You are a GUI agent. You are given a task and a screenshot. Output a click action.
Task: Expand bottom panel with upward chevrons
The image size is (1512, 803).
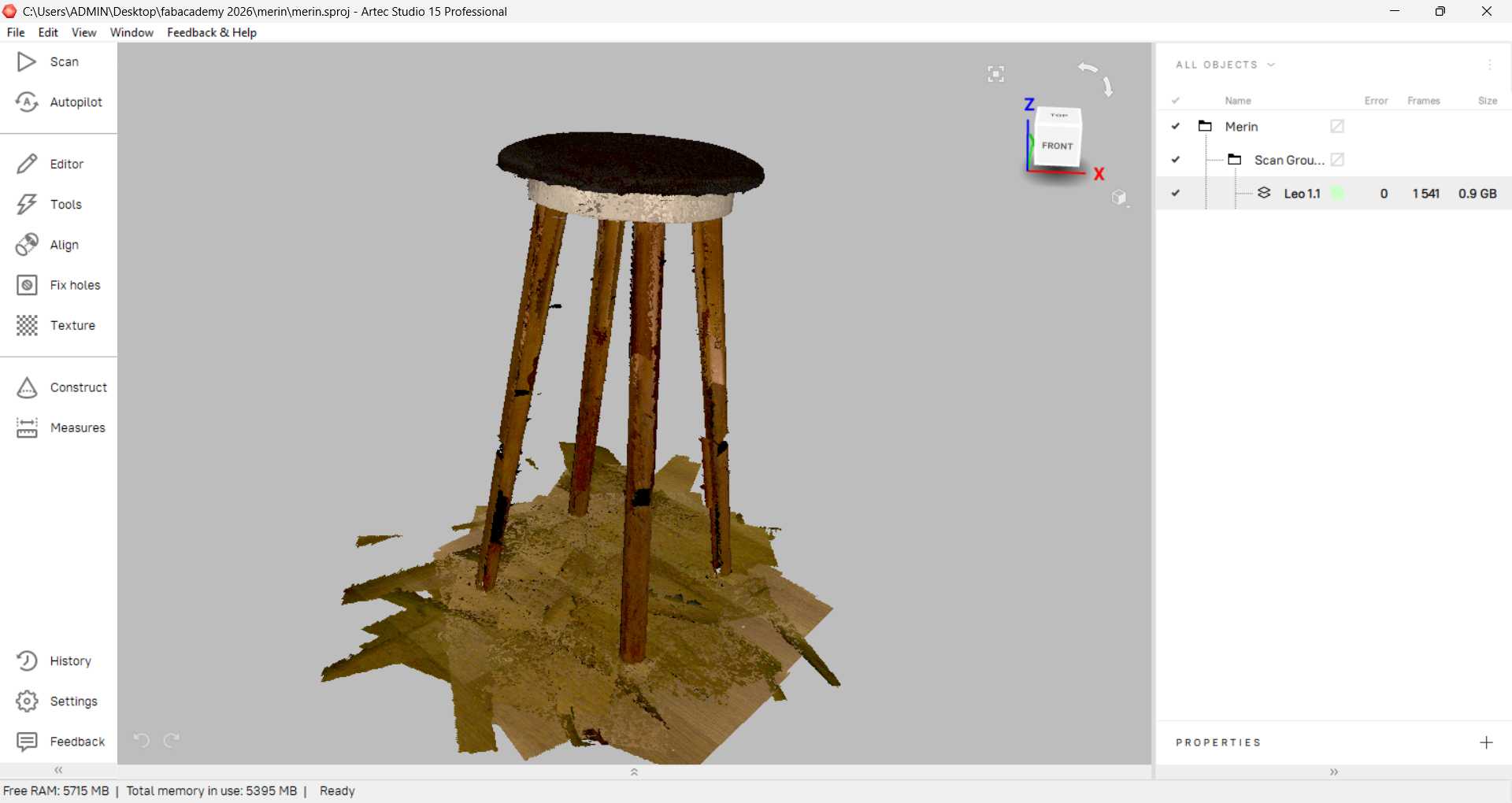pos(634,772)
